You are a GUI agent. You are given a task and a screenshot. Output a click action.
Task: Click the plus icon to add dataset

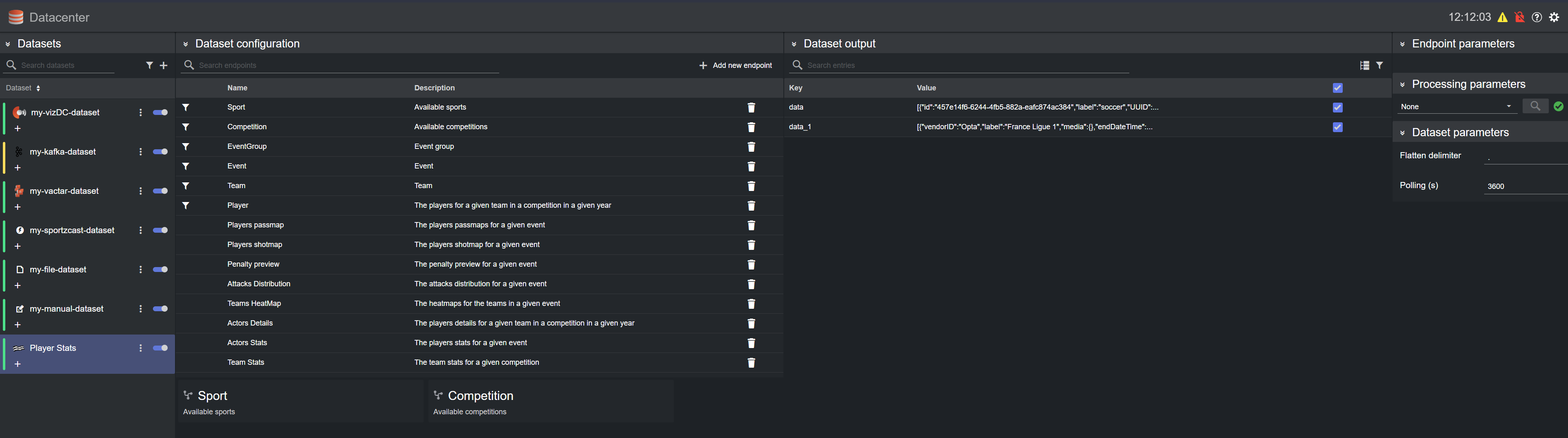coord(163,65)
